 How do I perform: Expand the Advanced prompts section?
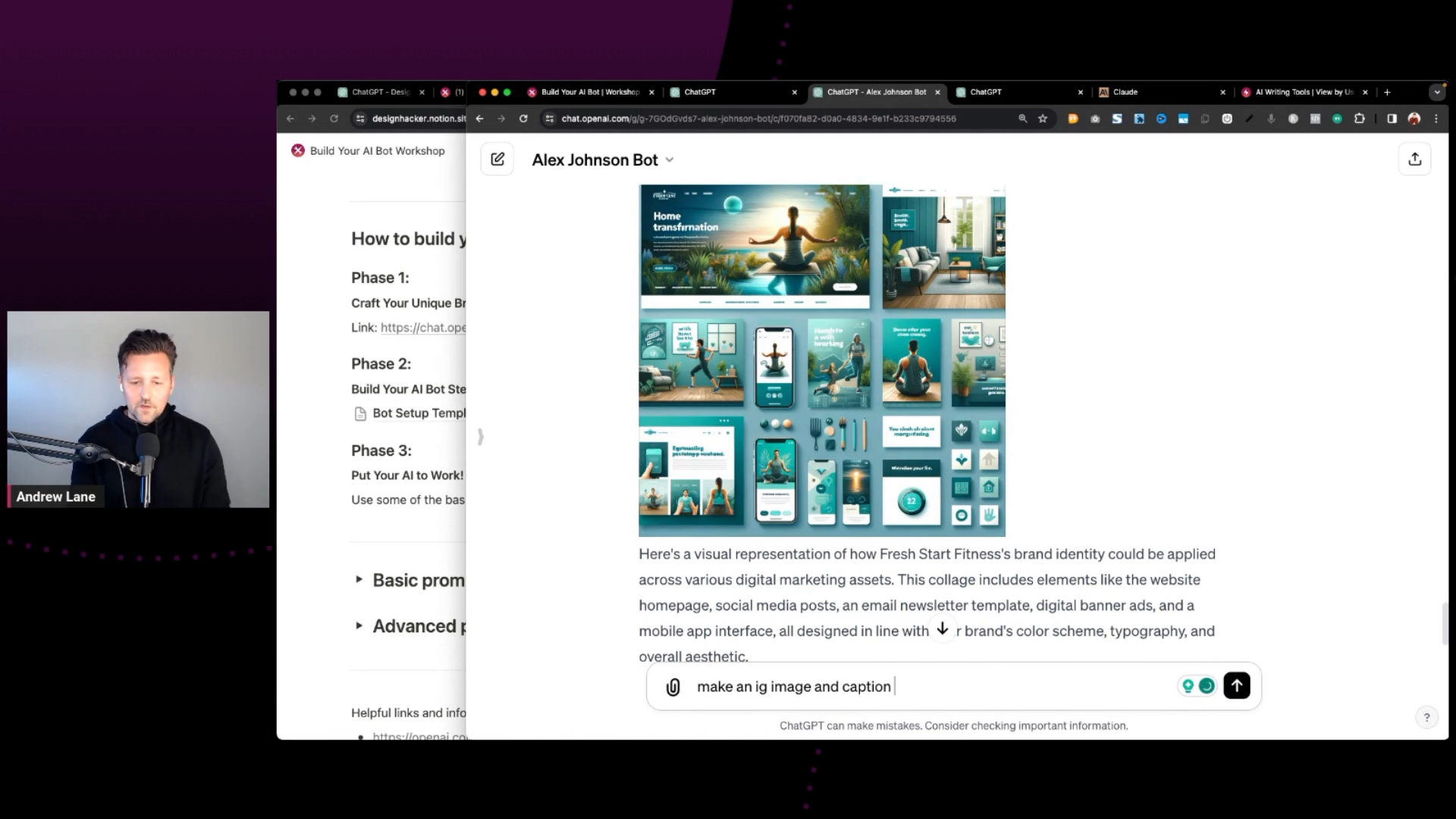coord(359,626)
